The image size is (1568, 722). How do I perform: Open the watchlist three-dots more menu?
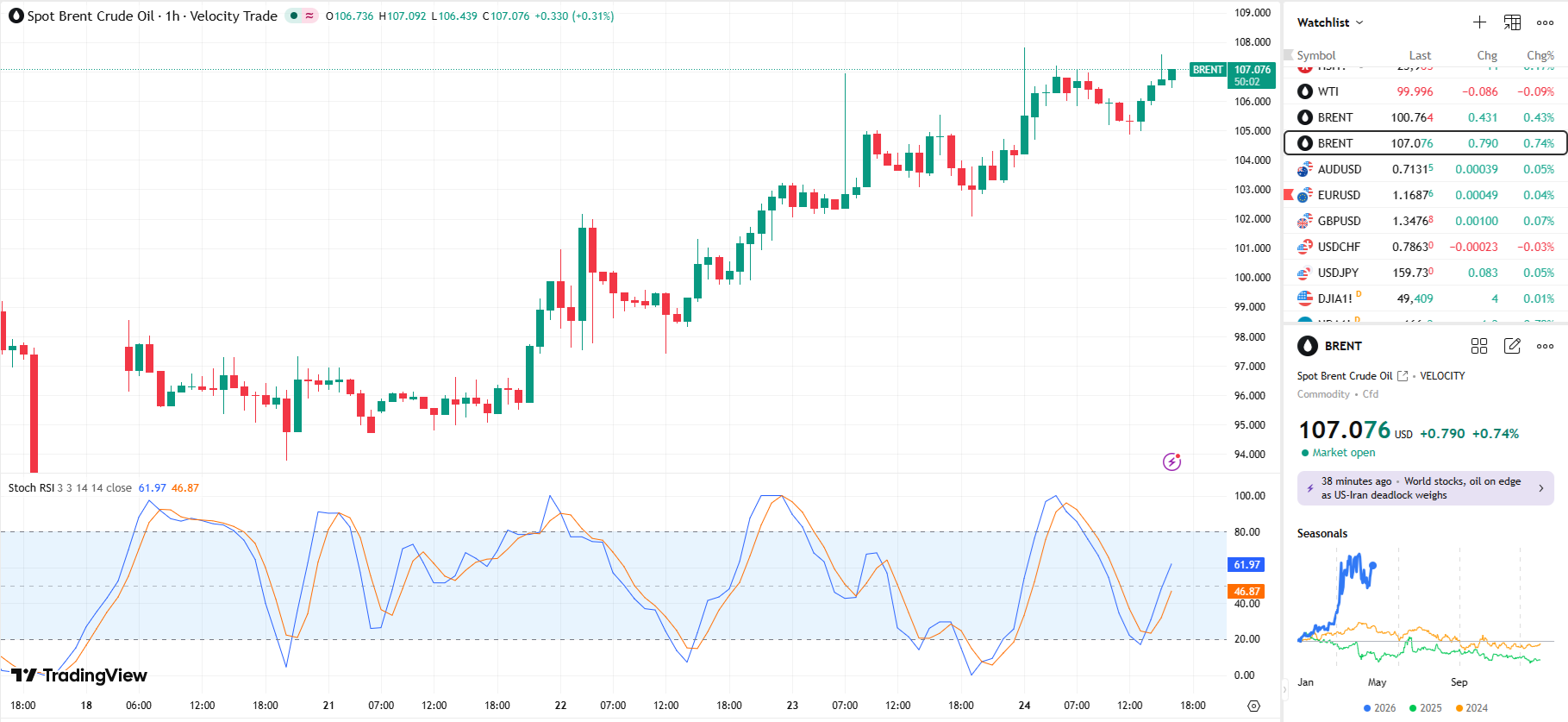[1545, 22]
